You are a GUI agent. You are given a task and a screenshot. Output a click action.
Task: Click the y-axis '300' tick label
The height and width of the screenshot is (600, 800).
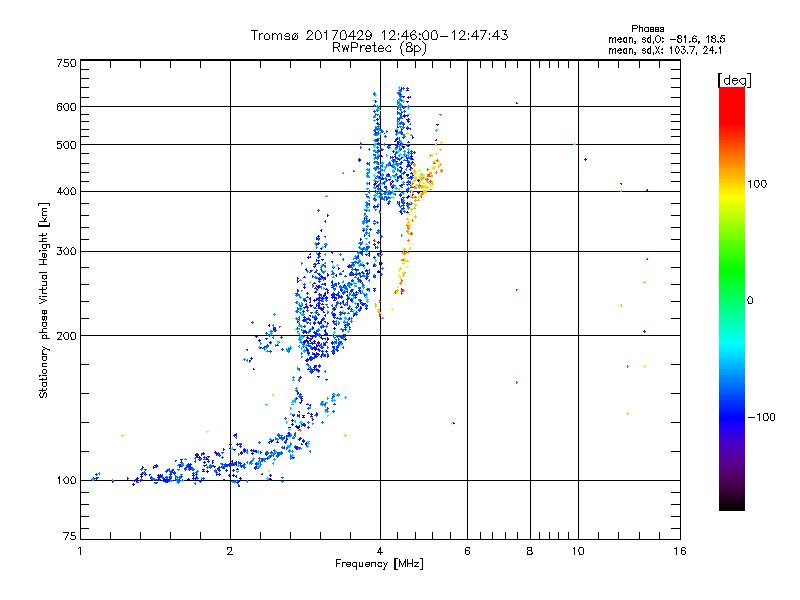coord(66,252)
